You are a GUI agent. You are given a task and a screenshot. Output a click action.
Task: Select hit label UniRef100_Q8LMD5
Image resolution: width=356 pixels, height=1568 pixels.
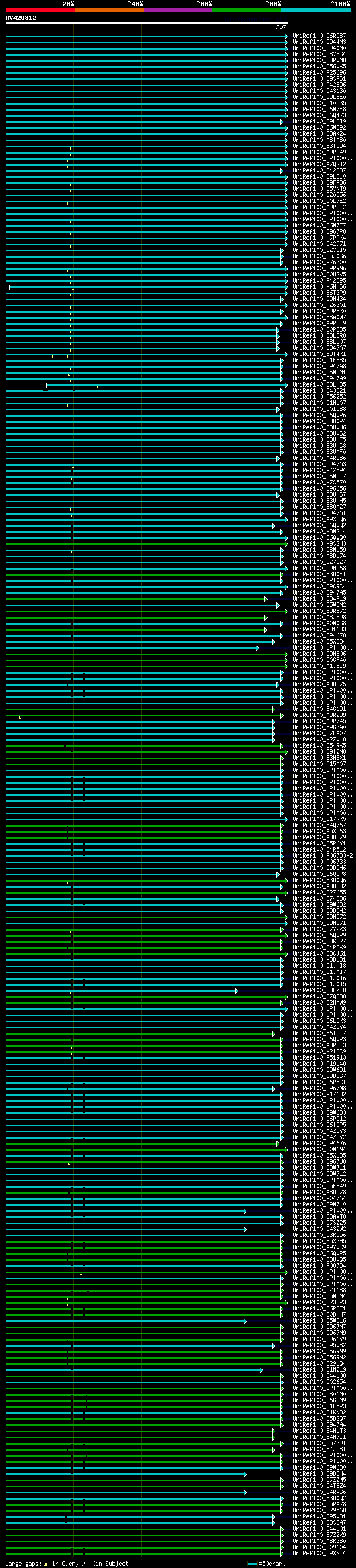[x=319, y=385]
